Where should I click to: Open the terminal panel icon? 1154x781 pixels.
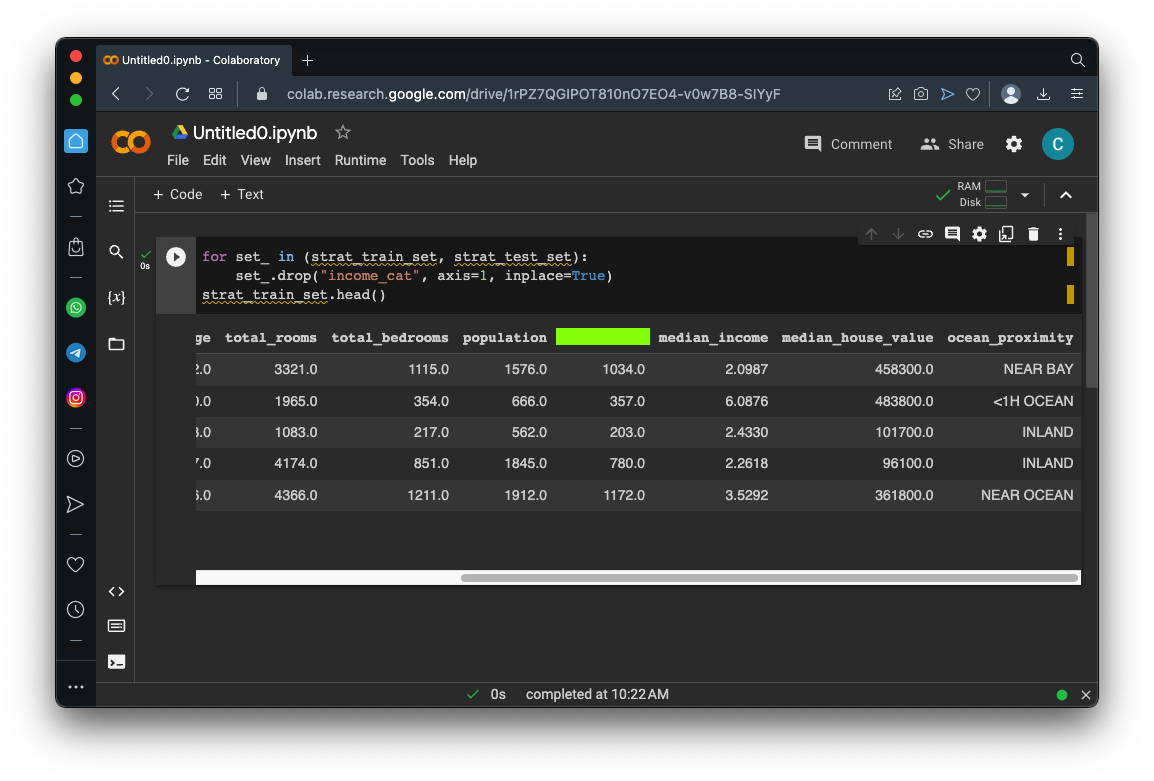[116, 661]
